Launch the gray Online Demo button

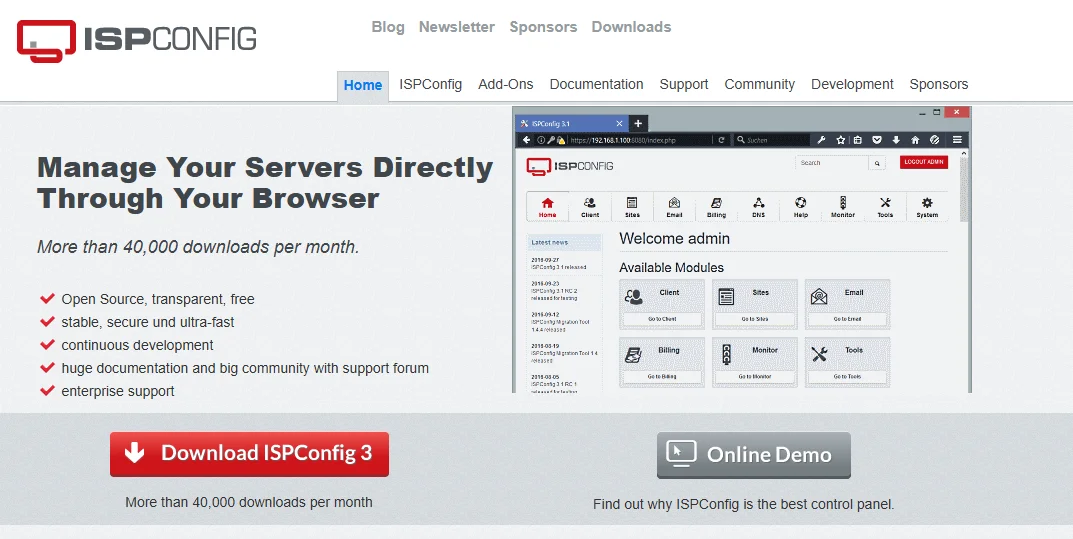coord(753,455)
